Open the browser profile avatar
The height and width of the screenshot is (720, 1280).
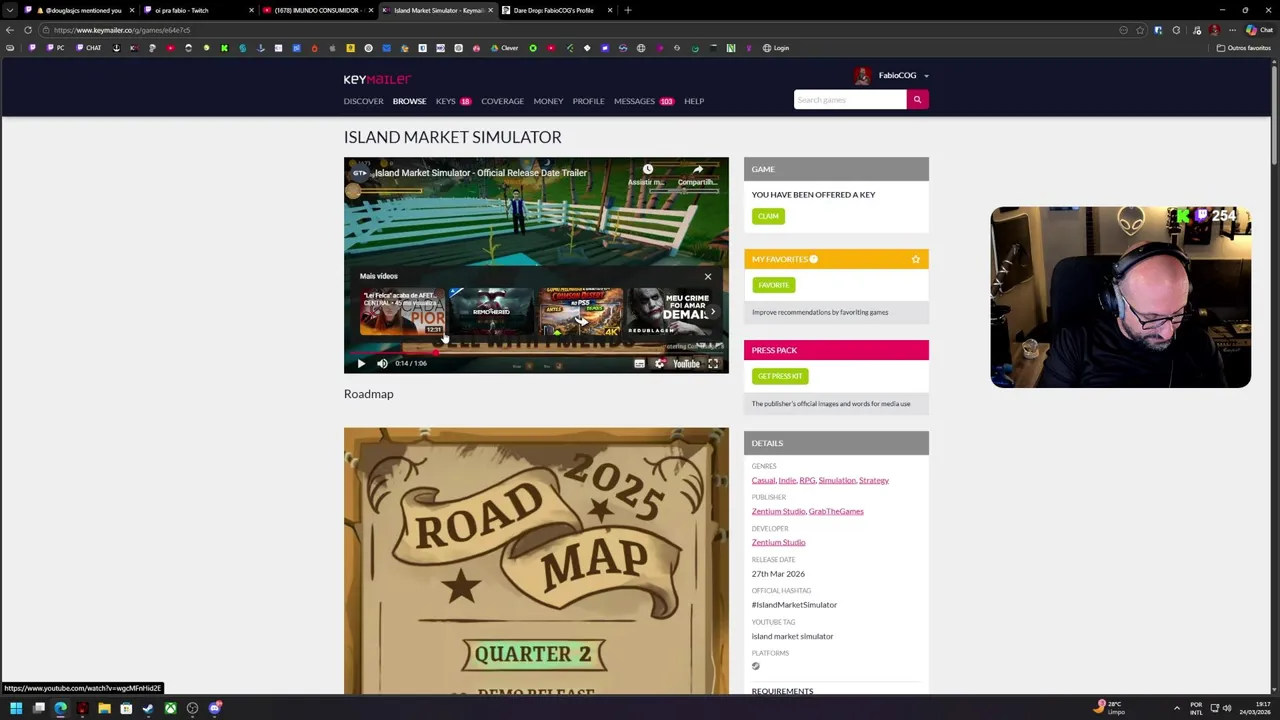tap(1214, 30)
